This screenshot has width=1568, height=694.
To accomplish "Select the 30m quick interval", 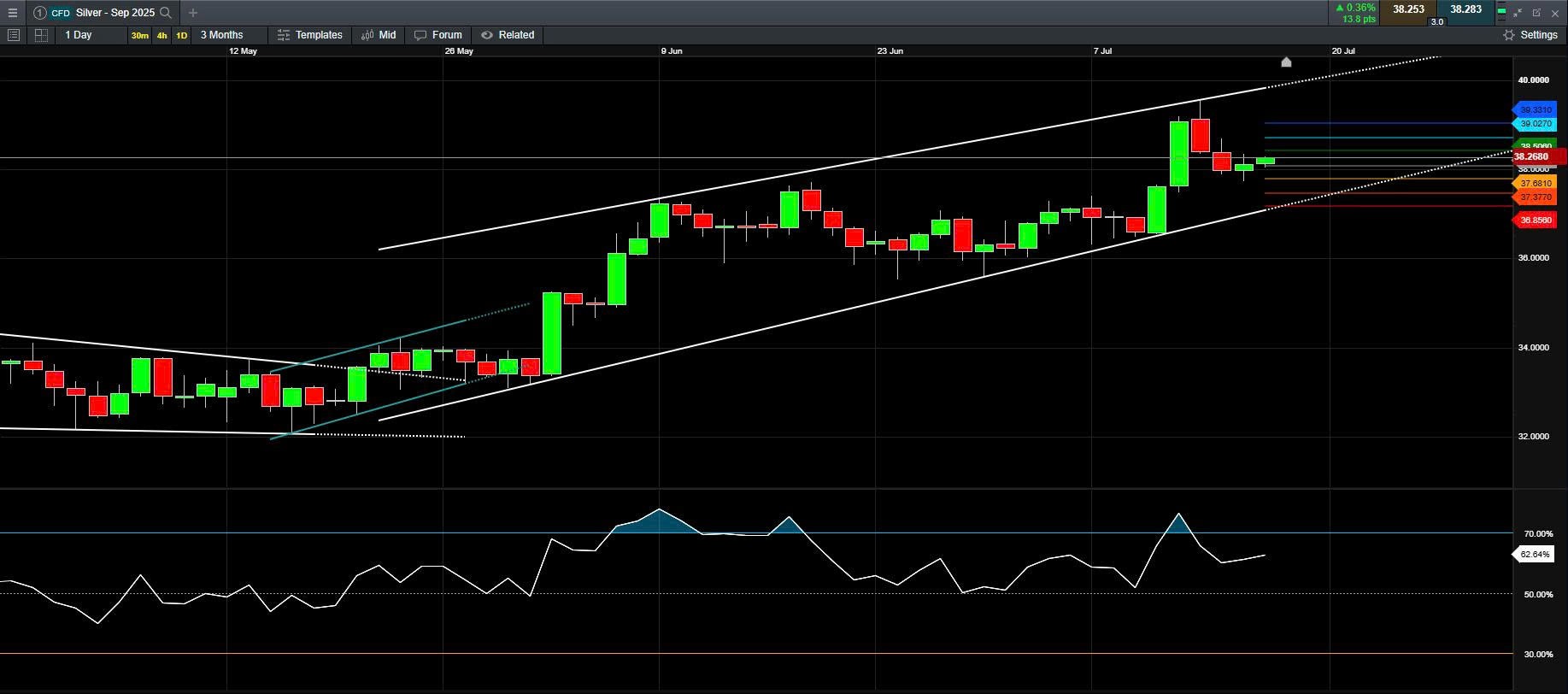I will pos(139,35).
